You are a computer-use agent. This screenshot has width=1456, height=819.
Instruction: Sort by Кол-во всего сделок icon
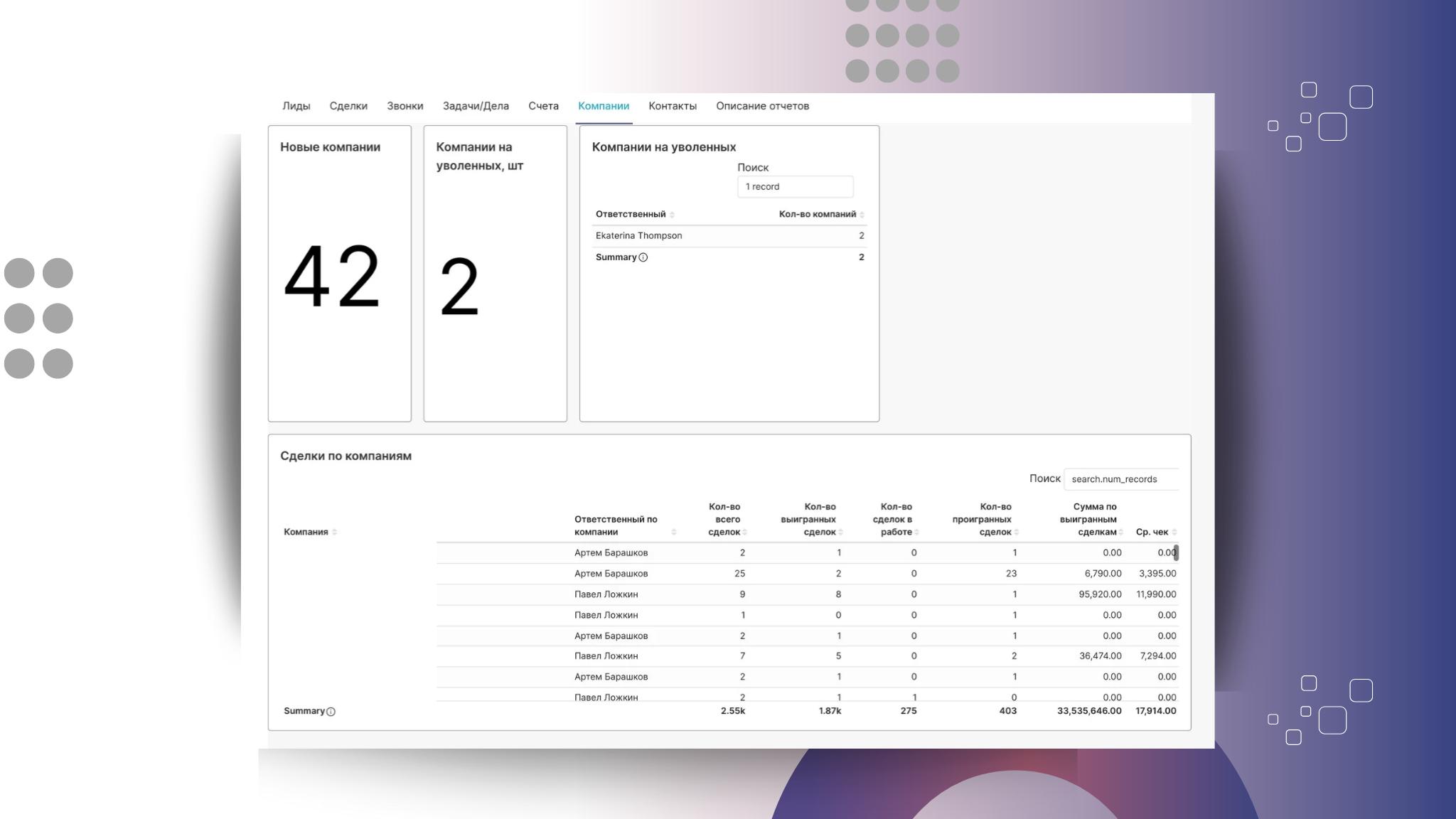pos(744,532)
